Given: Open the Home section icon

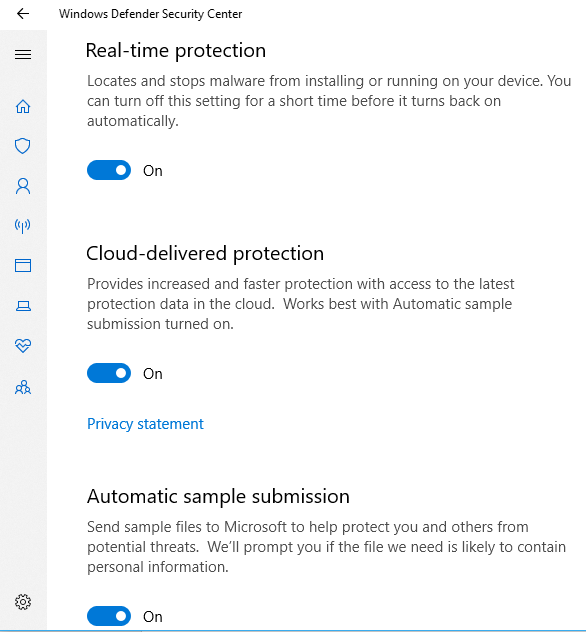Looking at the screenshot, I should coord(23,106).
